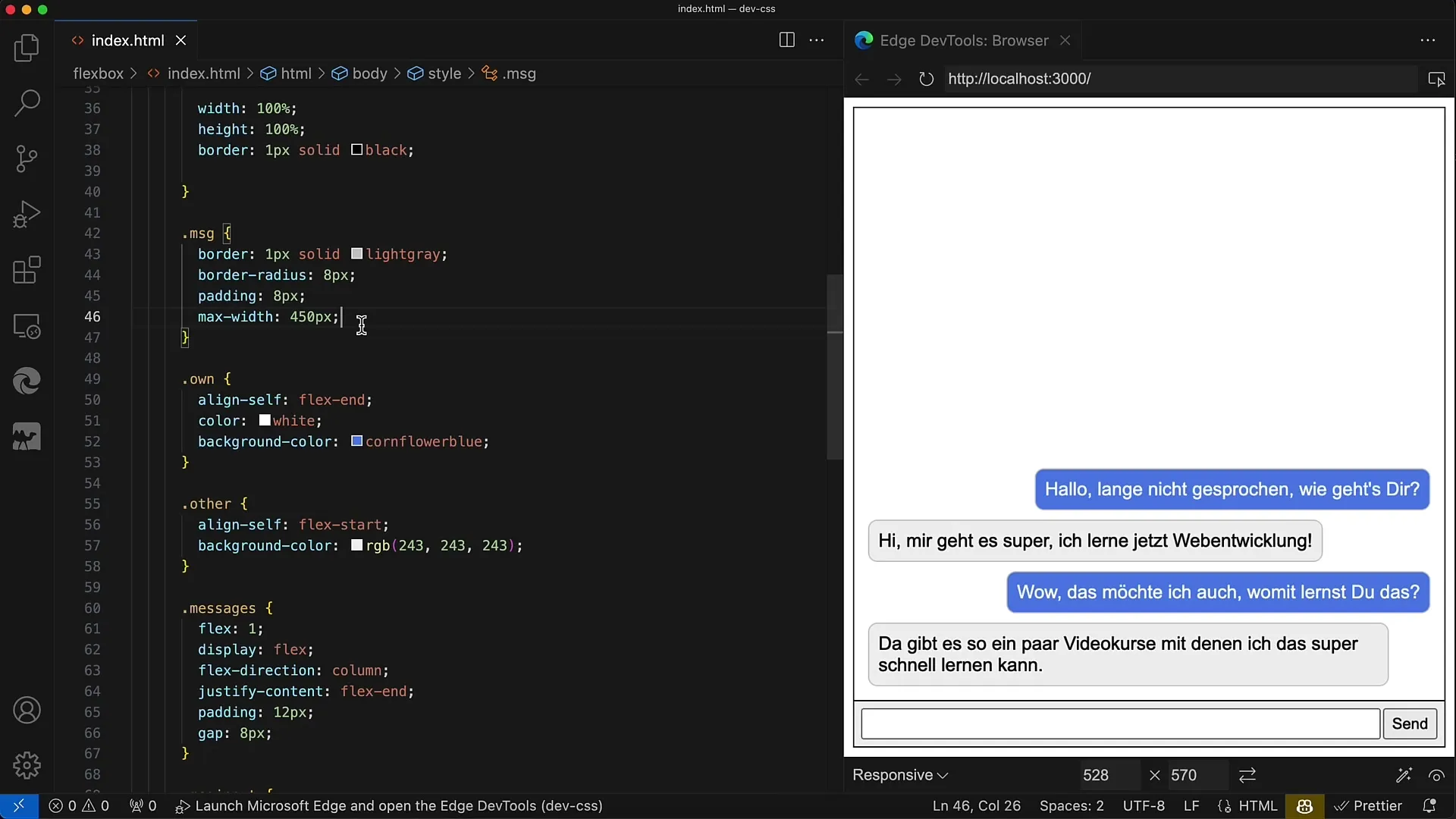This screenshot has width=1456, height=819.
Task: Select the Edge DevTools: Browser tab
Action: point(963,40)
